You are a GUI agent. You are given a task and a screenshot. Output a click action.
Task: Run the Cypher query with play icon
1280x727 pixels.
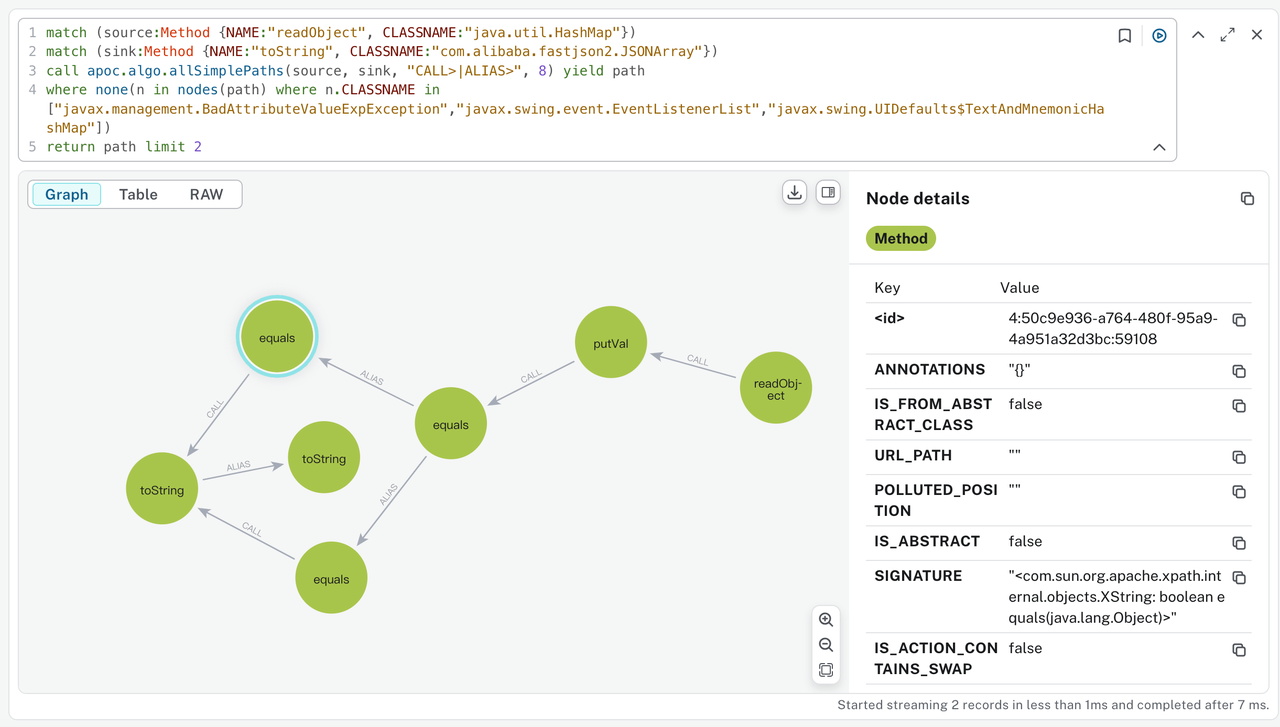coord(1159,36)
